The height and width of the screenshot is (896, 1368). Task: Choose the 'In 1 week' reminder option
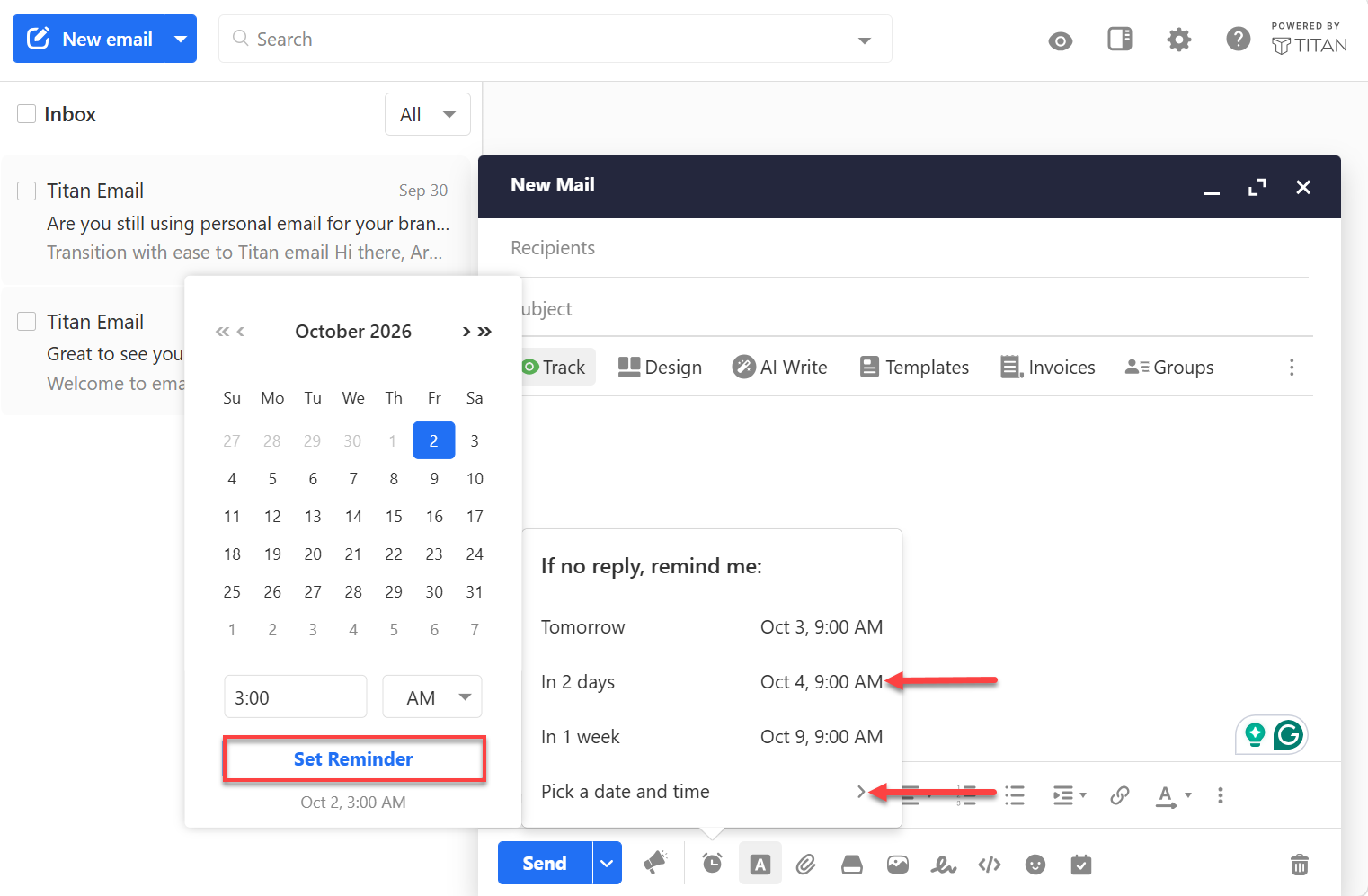(x=712, y=737)
